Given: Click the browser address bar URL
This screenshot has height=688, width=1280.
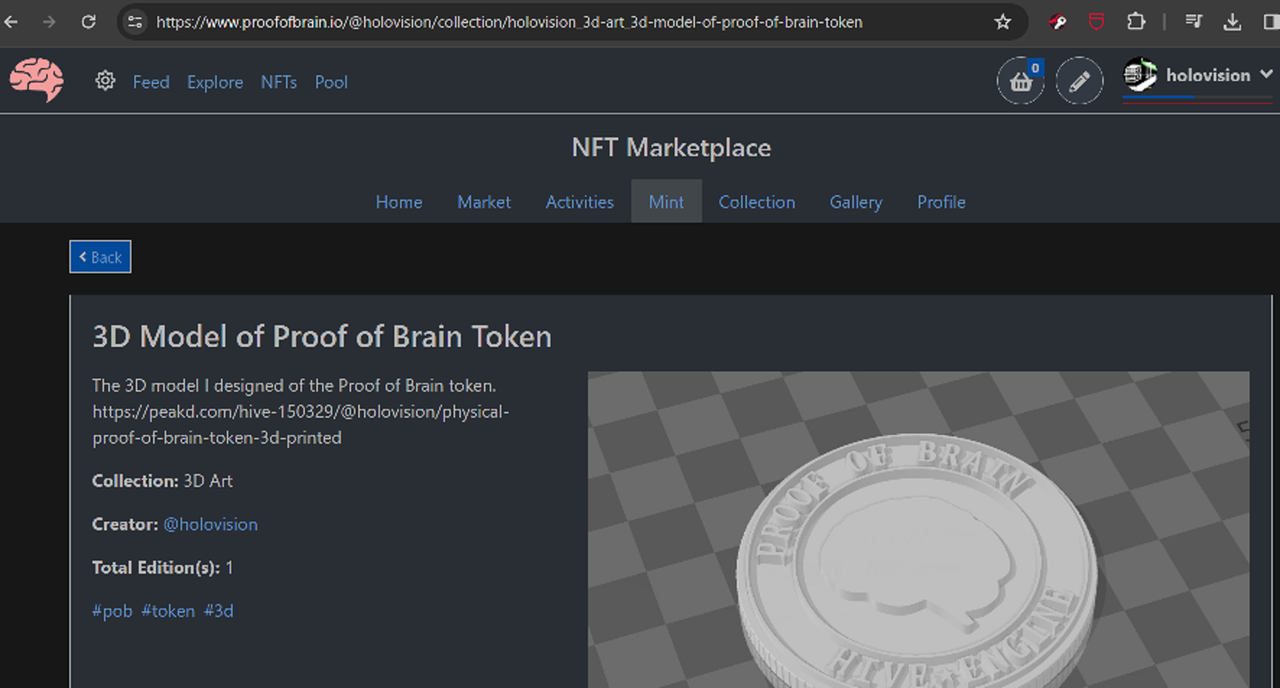Looking at the screenshot, I should pyautogui.click(x=509, y=22).
